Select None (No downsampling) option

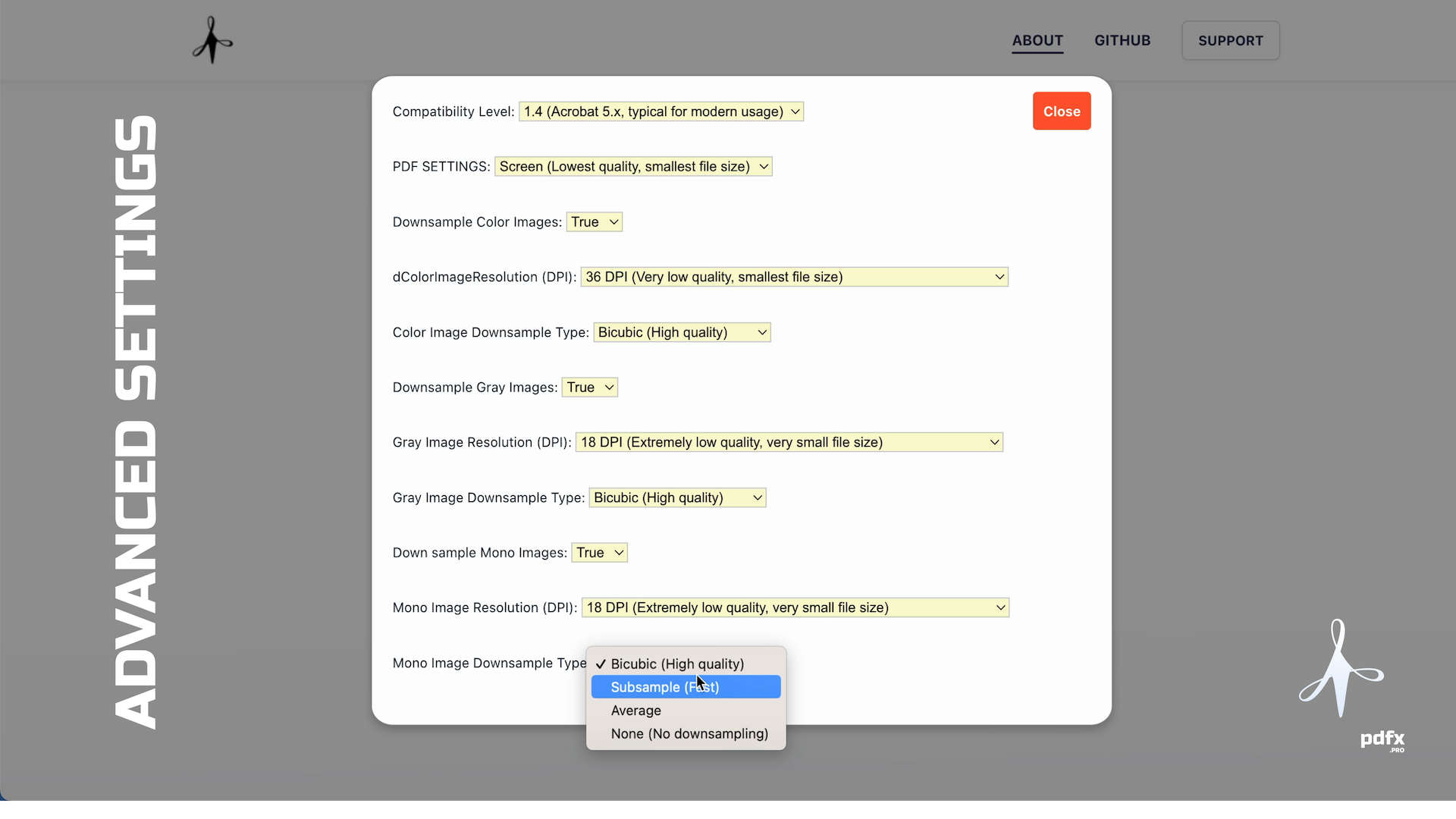(686, 734)
